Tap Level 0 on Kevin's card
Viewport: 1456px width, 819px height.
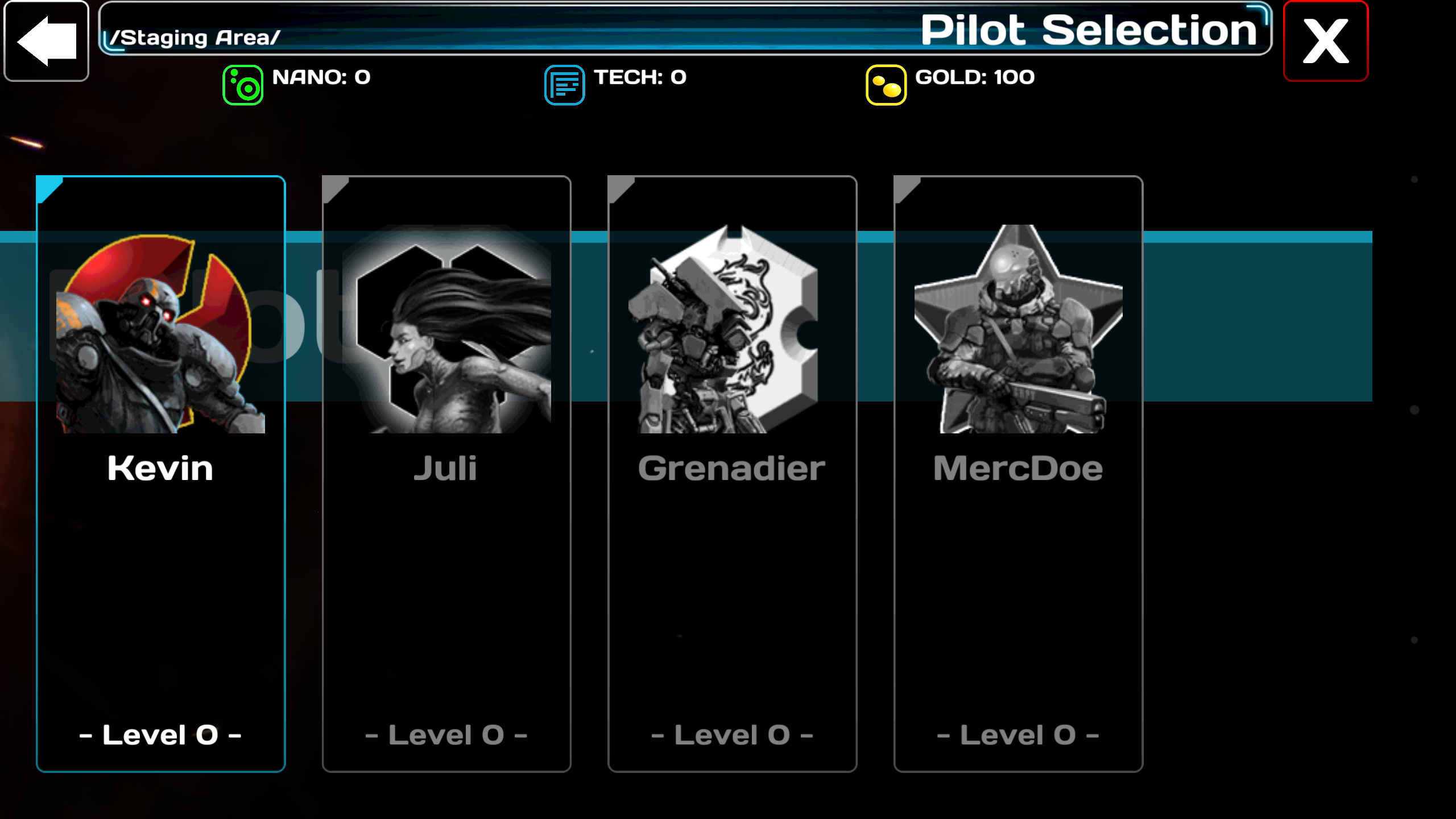click(x=160, y=735)
